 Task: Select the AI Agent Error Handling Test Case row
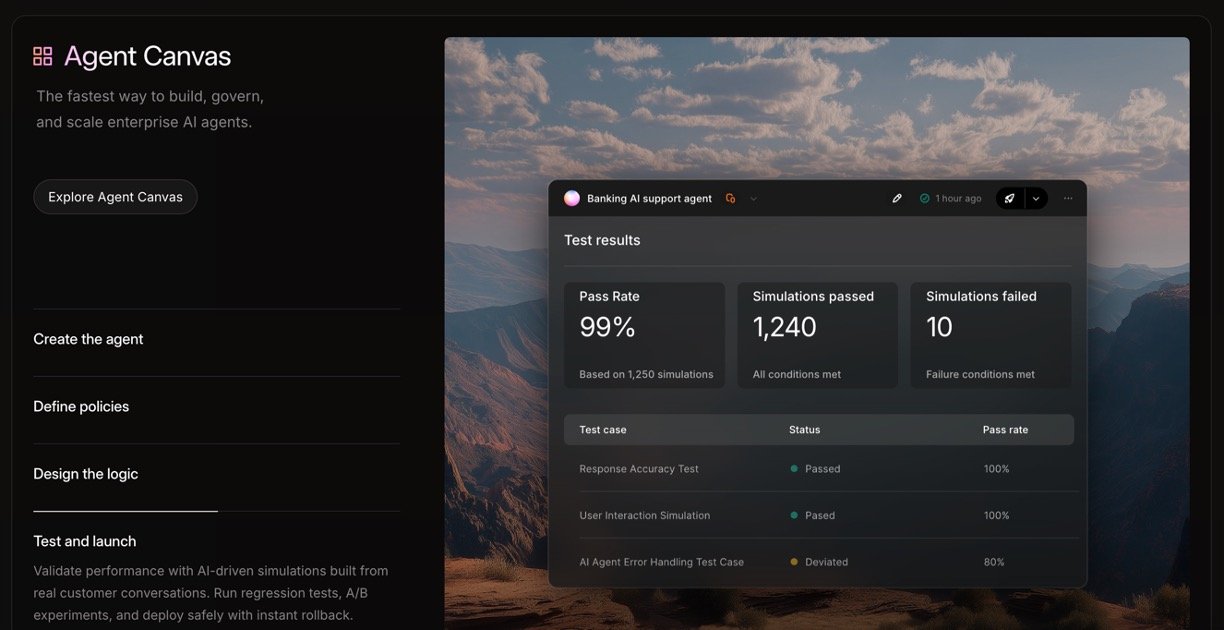click(x=661, y=562)
